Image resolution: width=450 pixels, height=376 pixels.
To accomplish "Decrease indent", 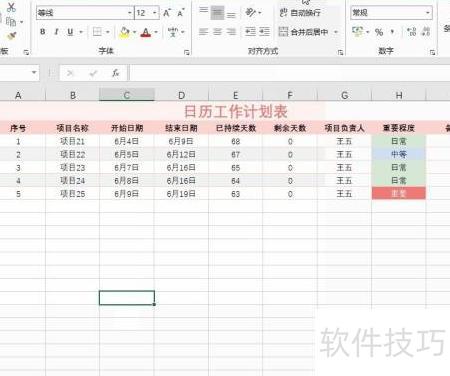I will 250,32.
